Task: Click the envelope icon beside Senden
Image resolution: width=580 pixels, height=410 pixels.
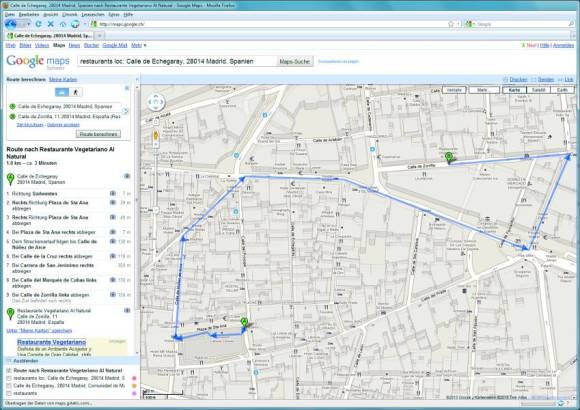Action: tap(533, 80)
